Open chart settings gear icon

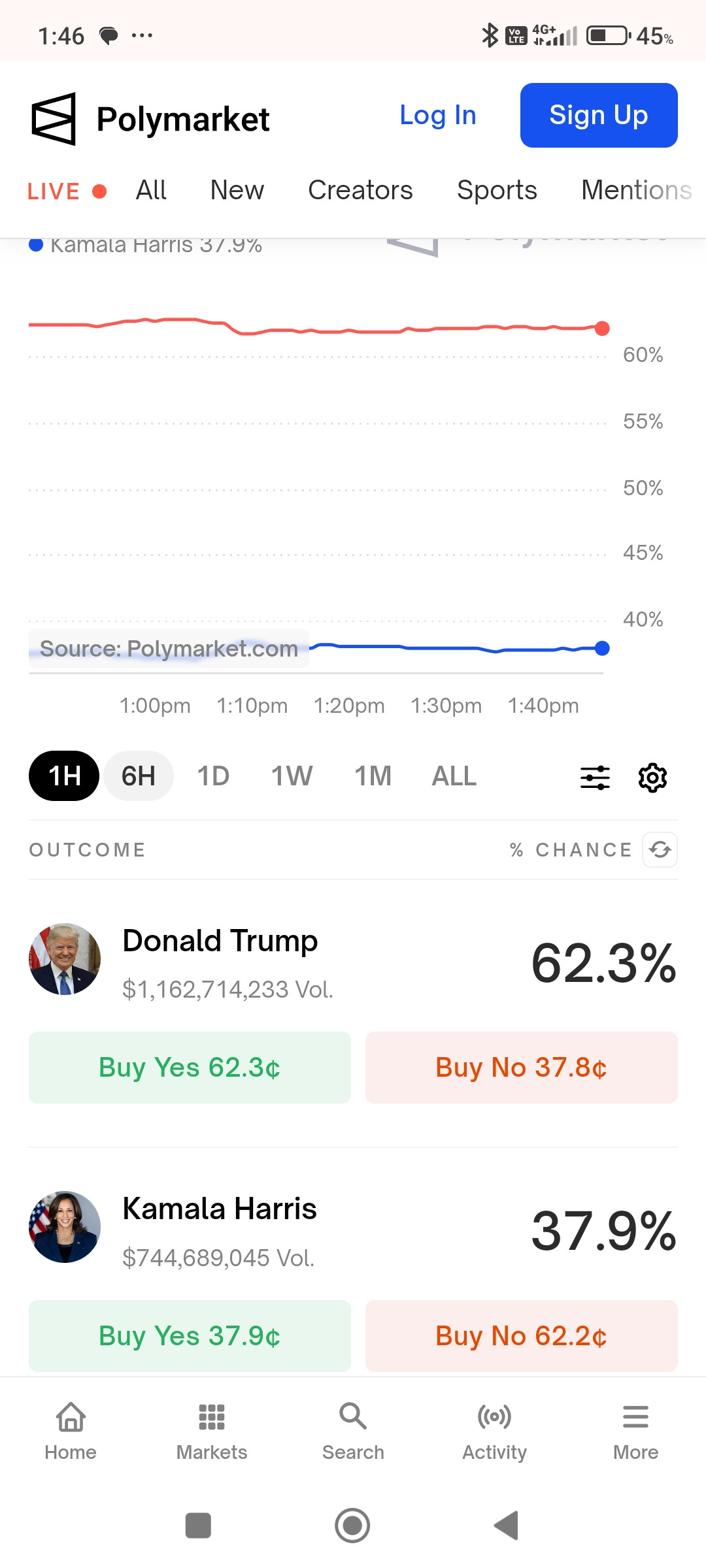652,777
